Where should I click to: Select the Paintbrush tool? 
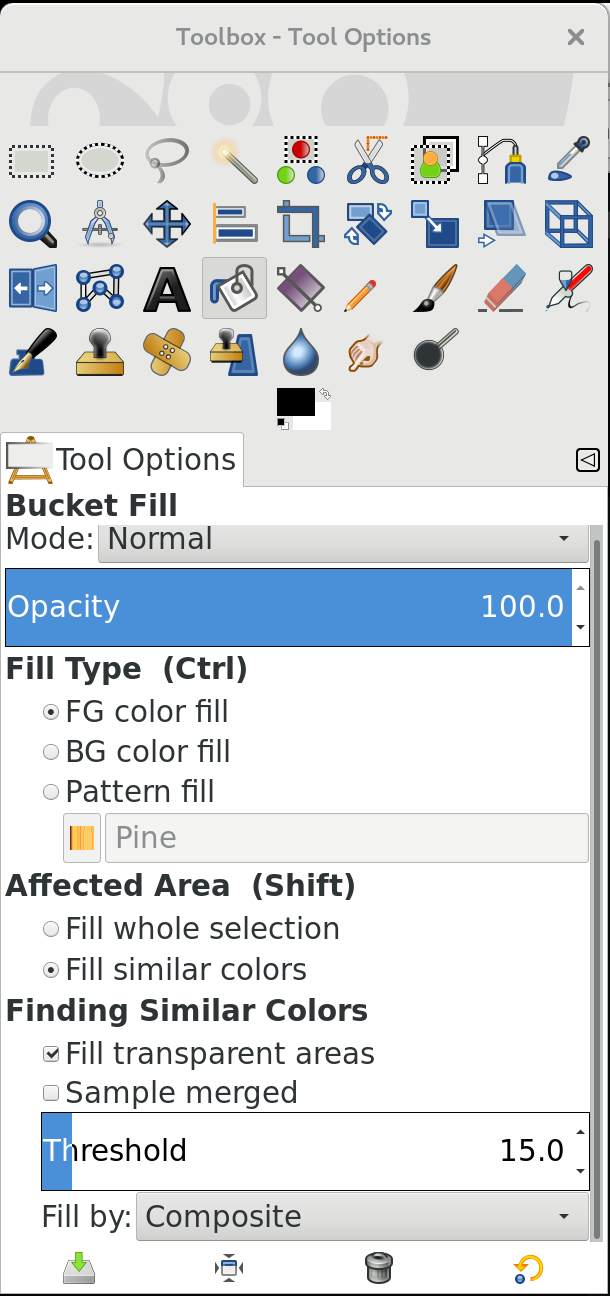click(435, 288)
